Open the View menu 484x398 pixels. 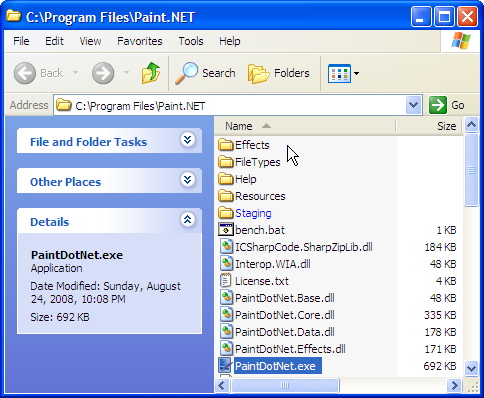90,41
